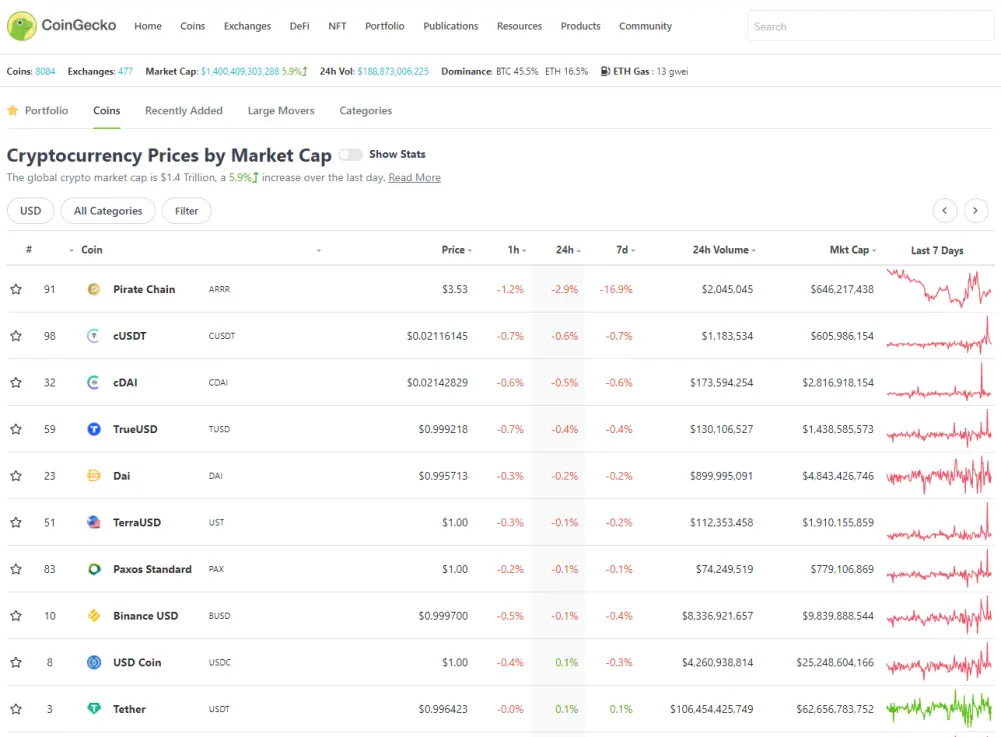Switch to the Recently Added tab
1001x737 pixels.
pos(184,110)
